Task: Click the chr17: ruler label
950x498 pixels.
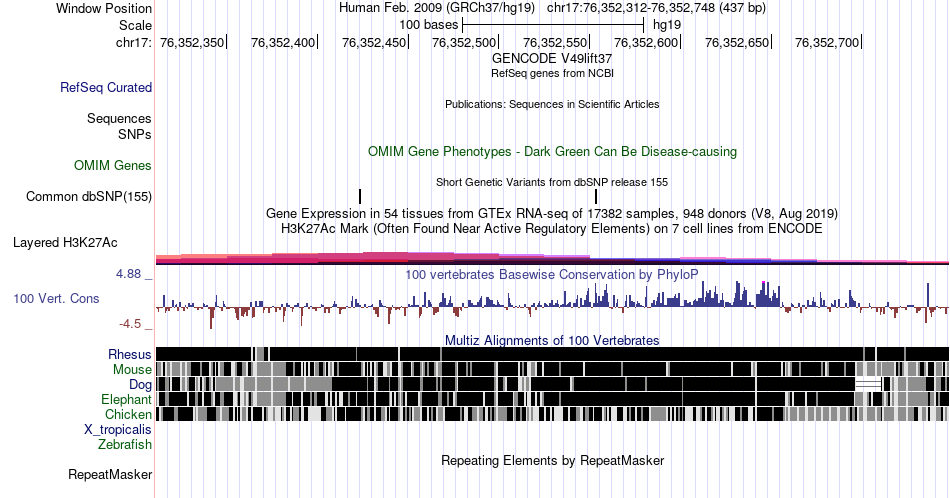Action: point(133,42)
